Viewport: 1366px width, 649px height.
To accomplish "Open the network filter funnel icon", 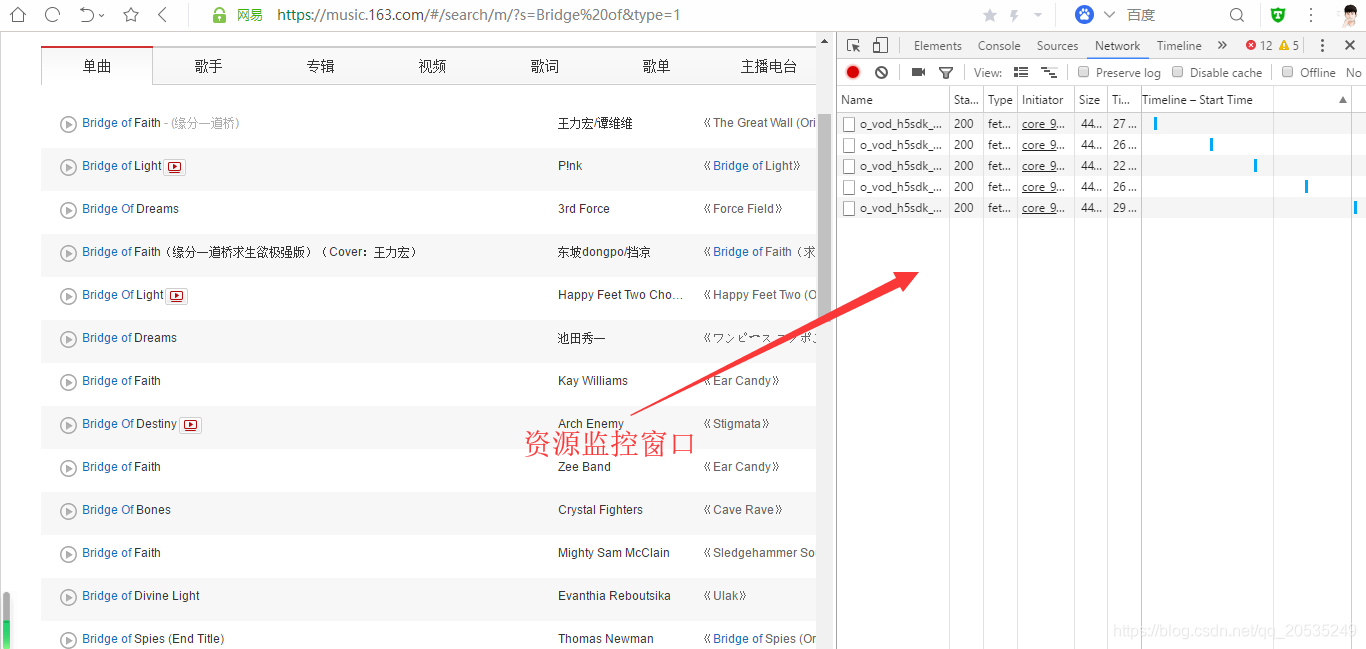I will (945, 73).
